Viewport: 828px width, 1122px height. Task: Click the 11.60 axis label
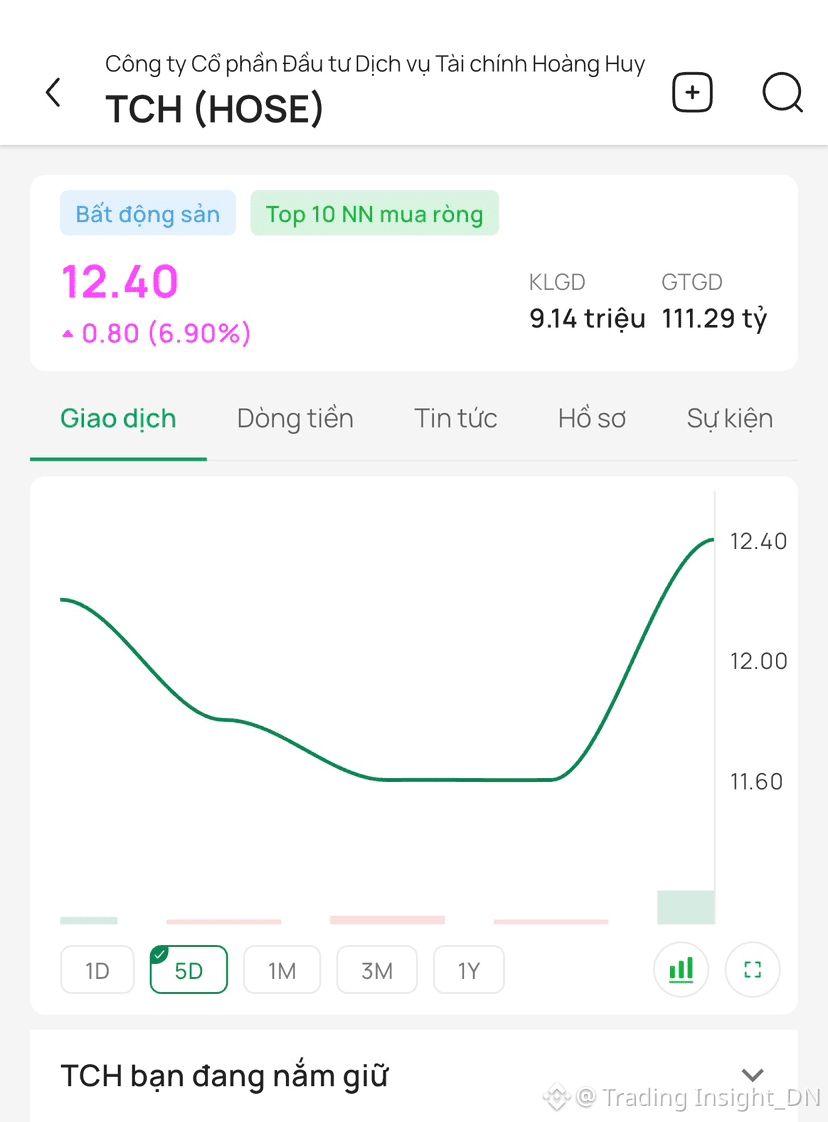click(x=756, y=781)
